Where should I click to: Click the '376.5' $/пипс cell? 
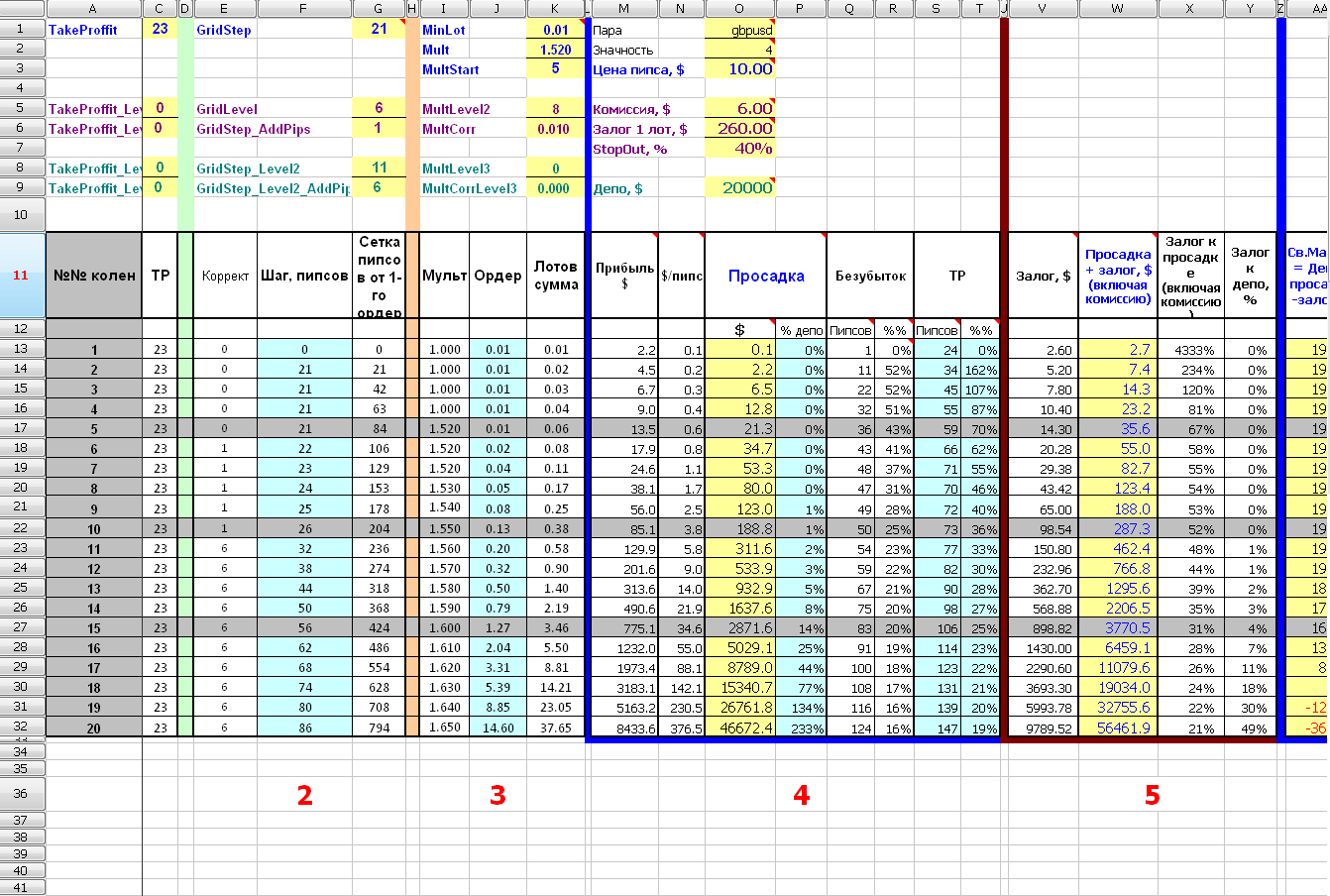click(x=682, y=727)
